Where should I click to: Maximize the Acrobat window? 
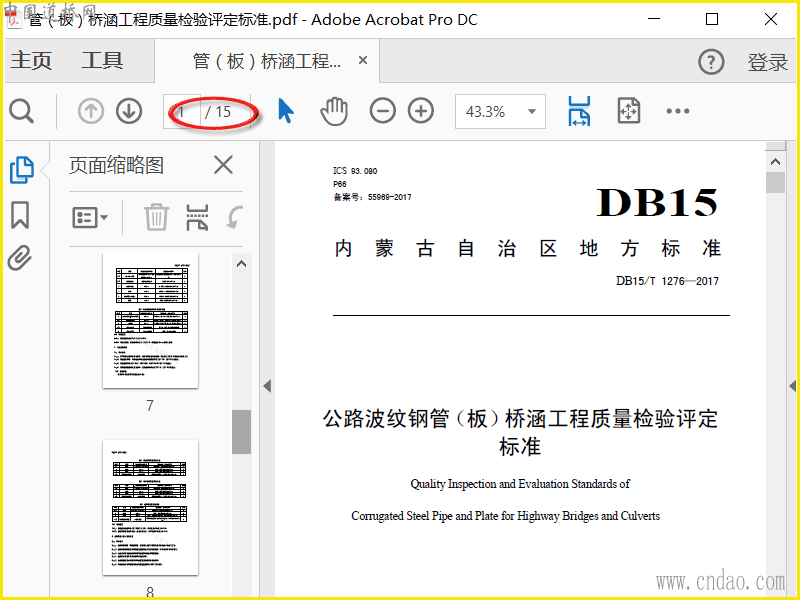[x=712, y=19]
